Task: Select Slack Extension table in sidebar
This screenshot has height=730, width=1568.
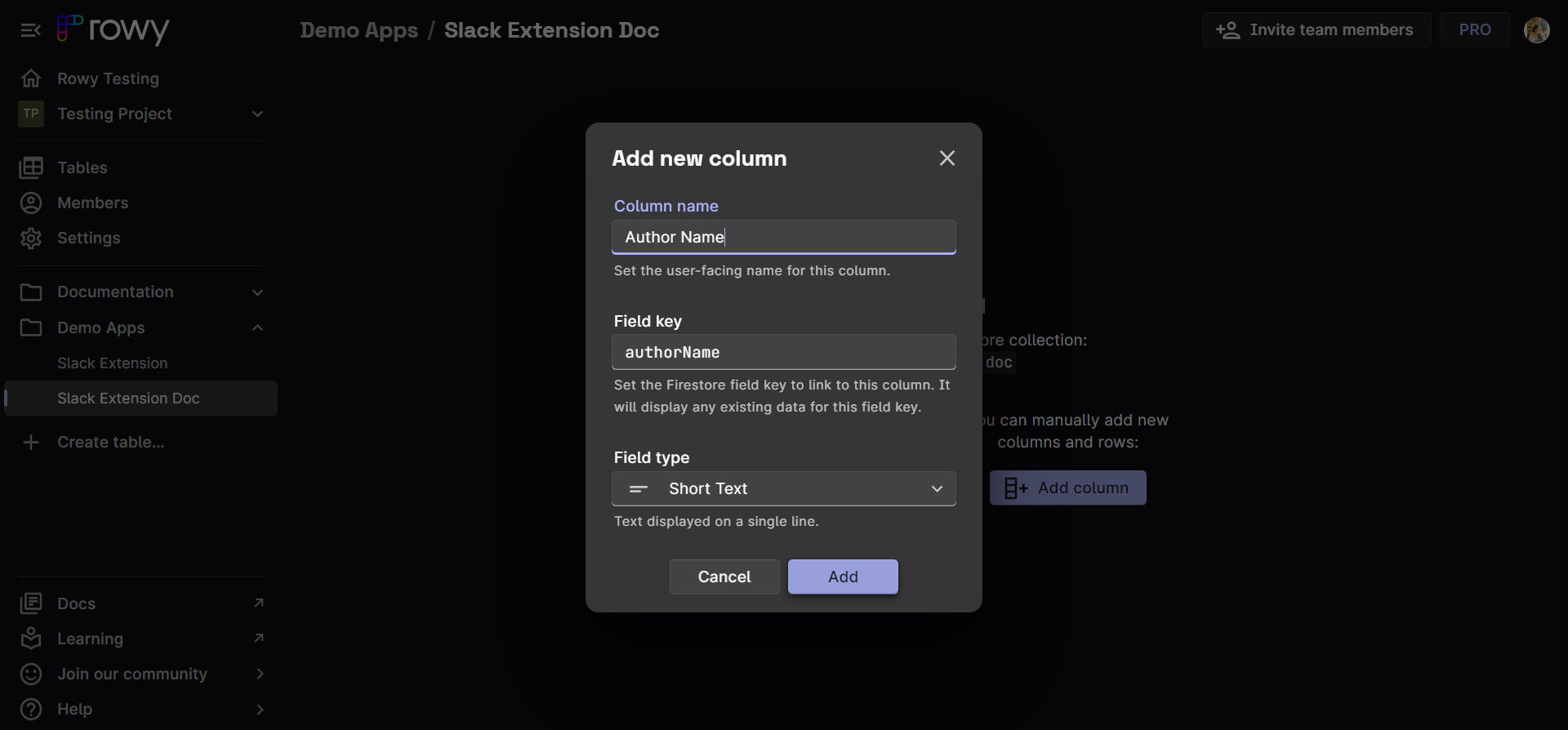Action: (112, 363)
